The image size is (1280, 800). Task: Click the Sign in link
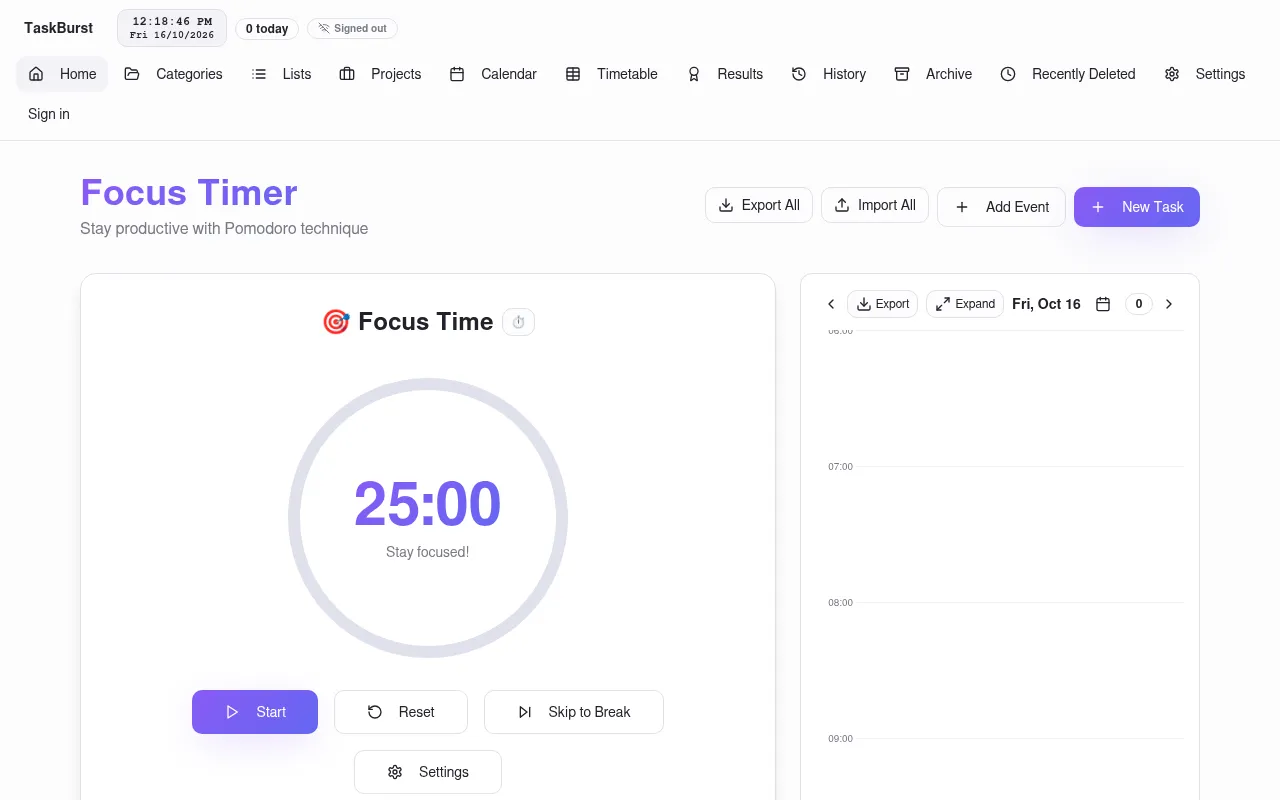click(x=49, y=114)
